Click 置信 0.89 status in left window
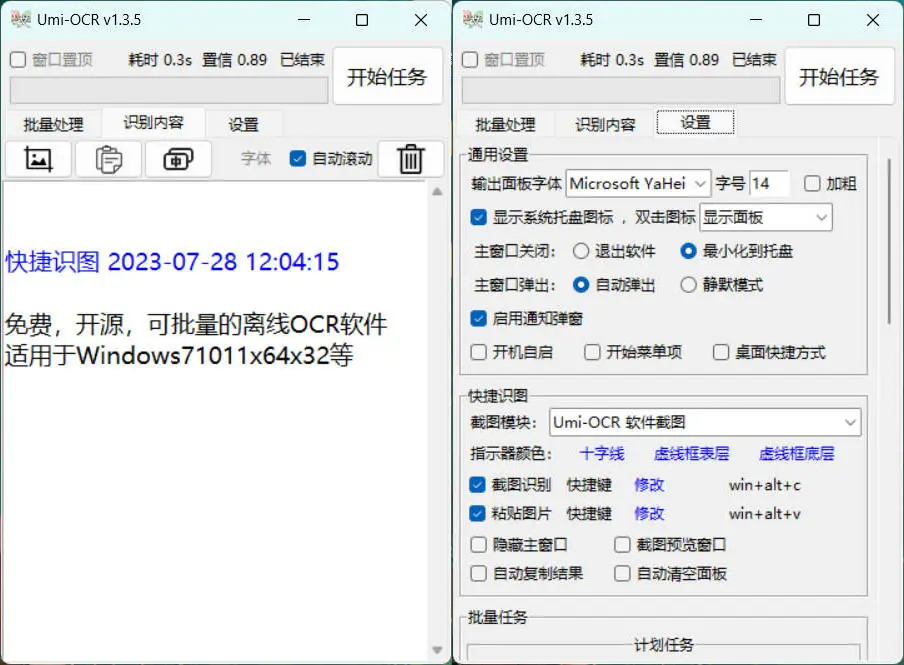The height and width of the screenshot is (665, 904). click(234, 60)
